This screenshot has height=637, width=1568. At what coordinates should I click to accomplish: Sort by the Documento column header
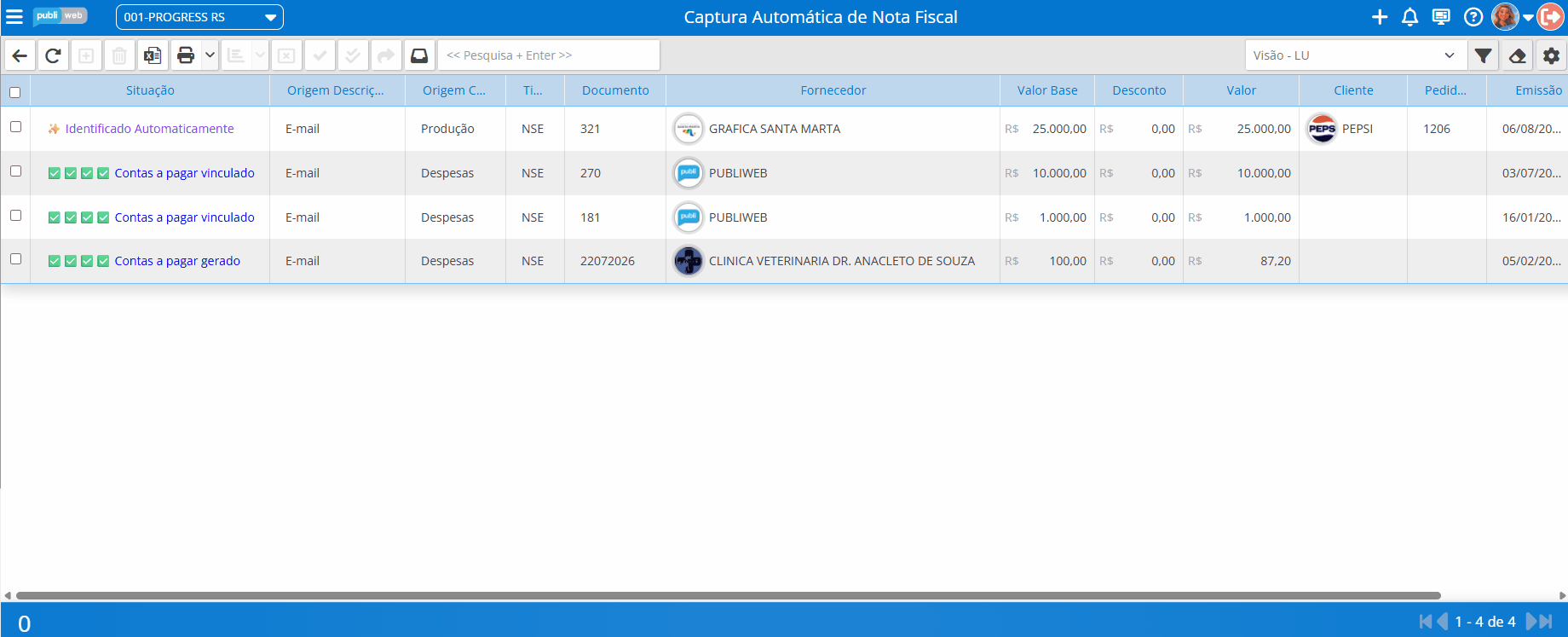coord(615,90)
